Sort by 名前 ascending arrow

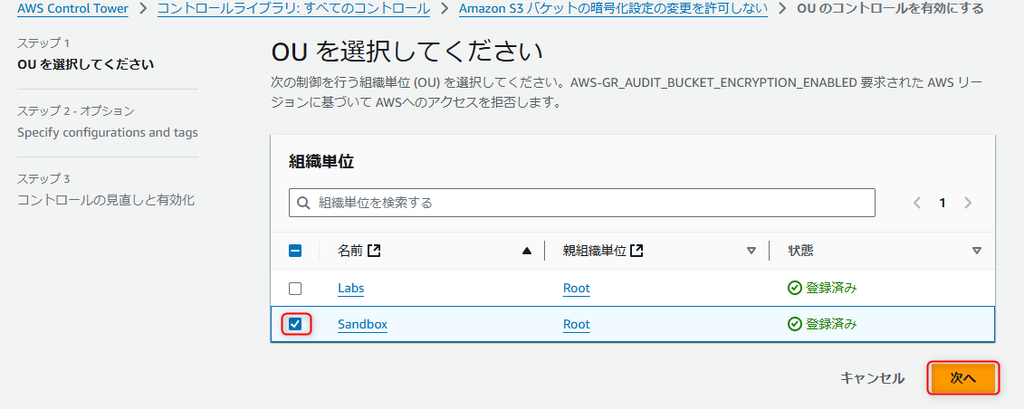(527, 251)
